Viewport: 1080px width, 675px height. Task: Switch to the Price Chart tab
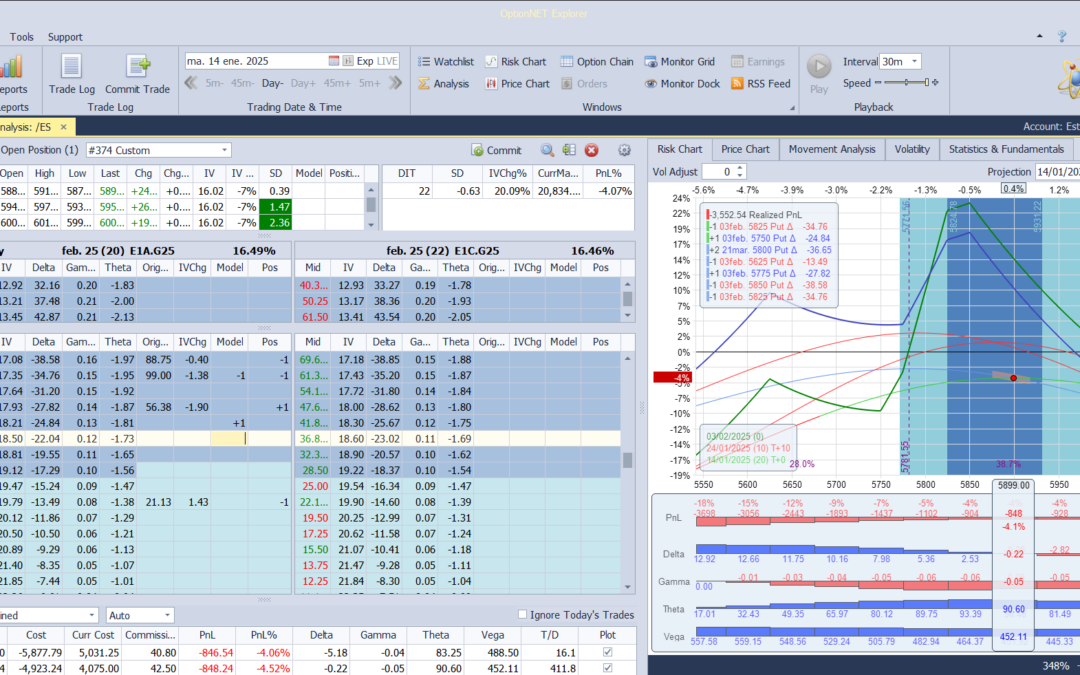tap(745, 149)
